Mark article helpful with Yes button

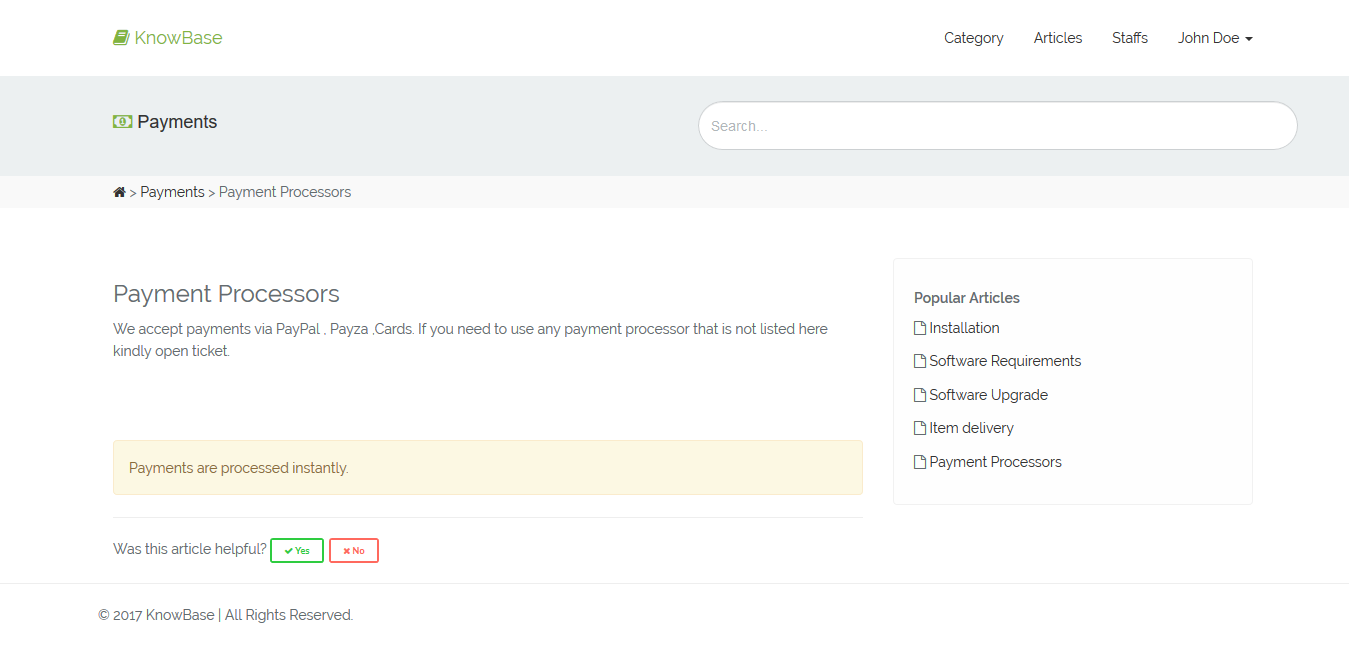(297, 550)
